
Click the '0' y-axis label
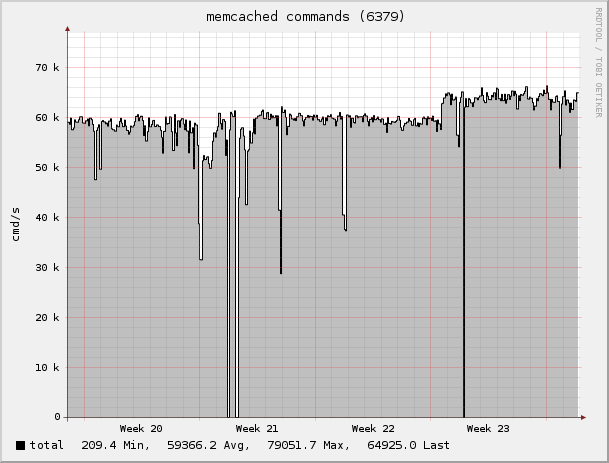[x=57, y=417]
